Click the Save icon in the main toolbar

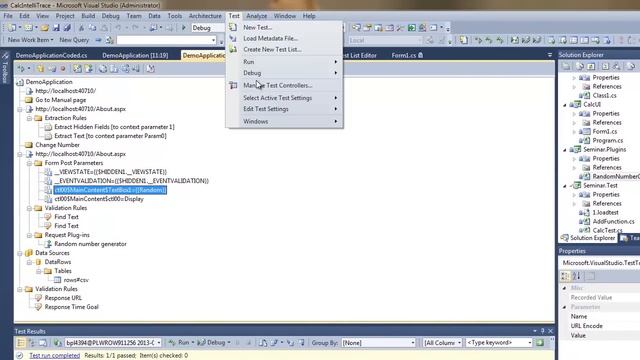point(56,28)
